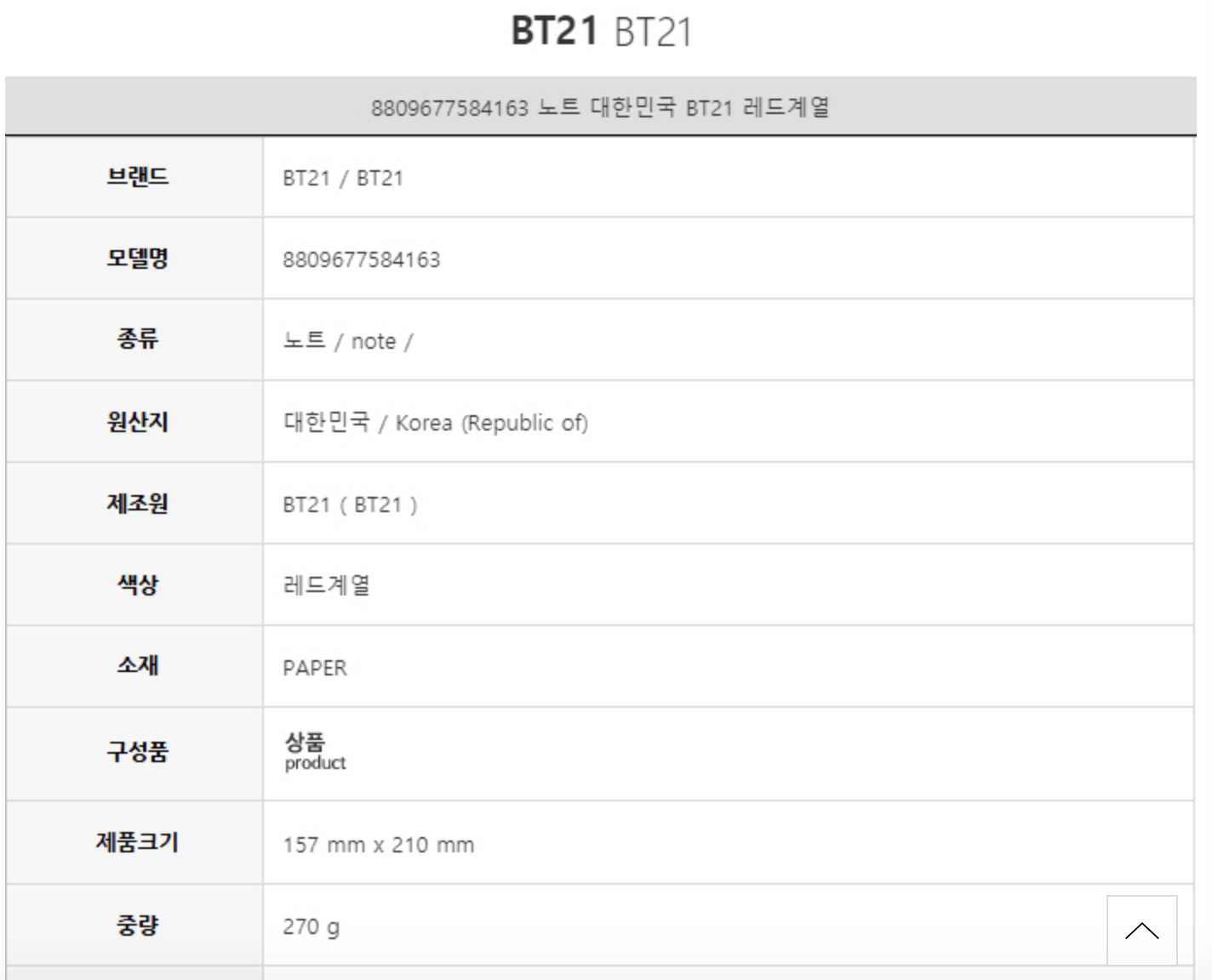Click the 모델명 row label
1212x980 pixels.
pos(137,258)
